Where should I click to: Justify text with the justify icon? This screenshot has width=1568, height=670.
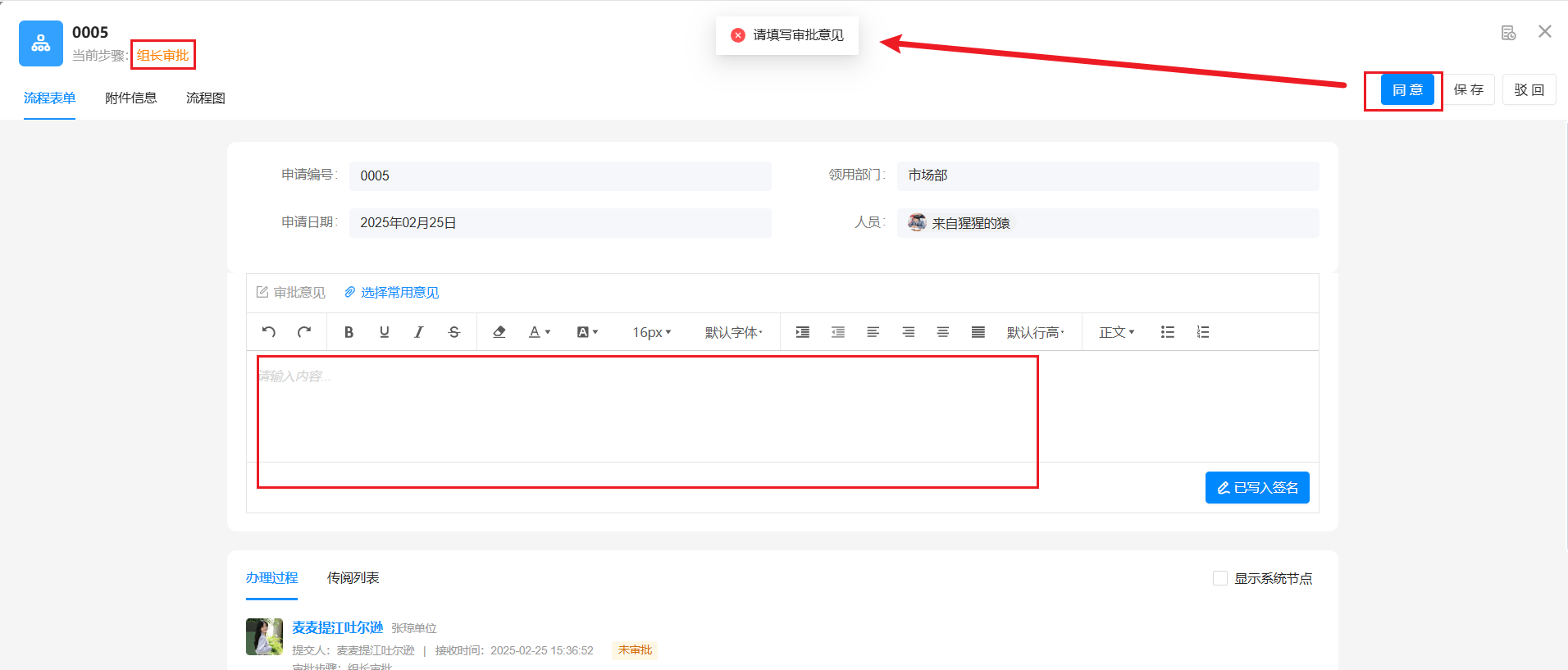click(978, 332)
